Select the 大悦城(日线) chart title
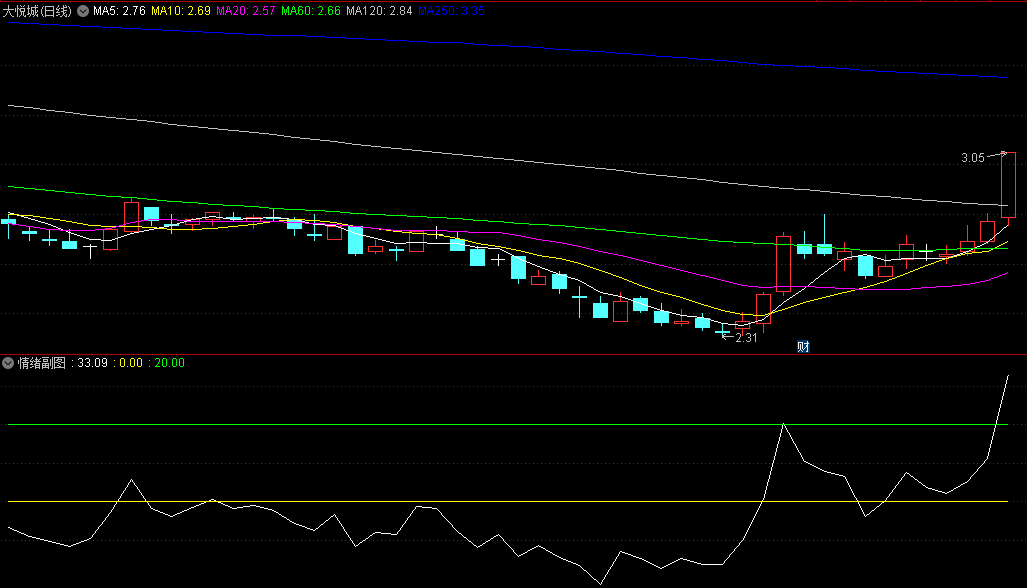Screen dimensions: 1027x588 tap(37, 11)
